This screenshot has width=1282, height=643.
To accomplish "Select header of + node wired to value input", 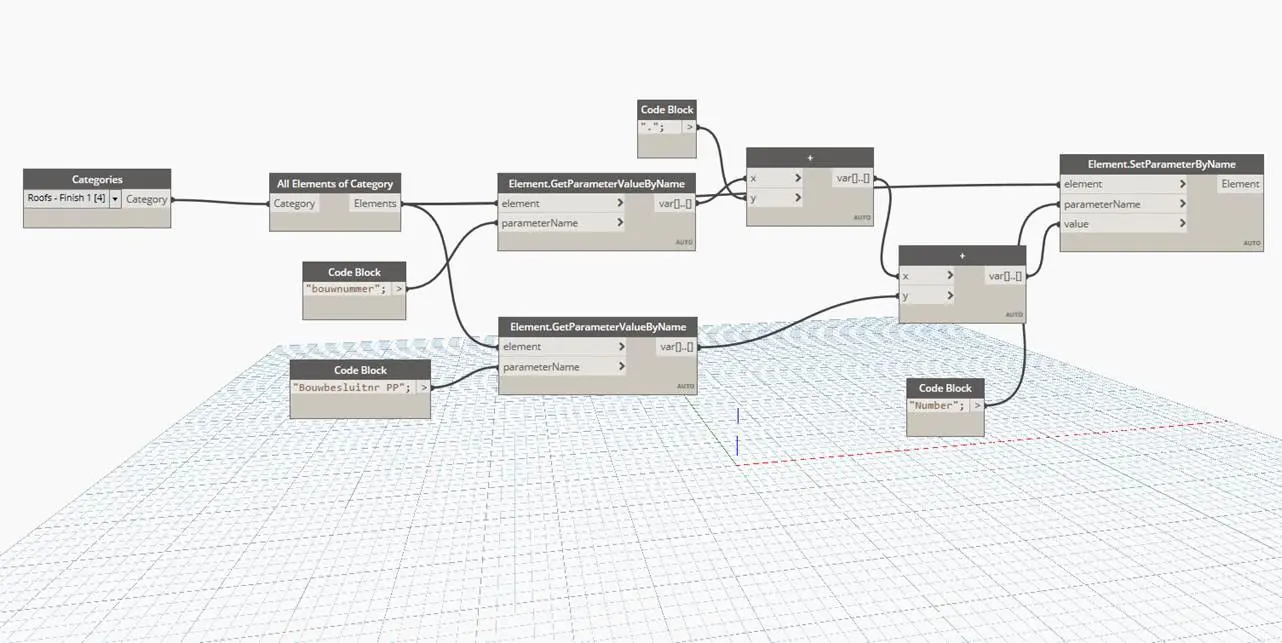I will (962, 256).
